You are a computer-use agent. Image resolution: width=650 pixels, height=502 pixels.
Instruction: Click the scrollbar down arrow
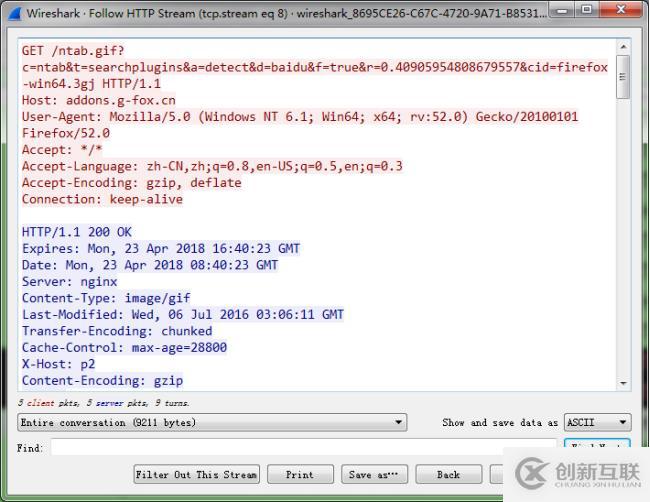(x=623, y=383)
